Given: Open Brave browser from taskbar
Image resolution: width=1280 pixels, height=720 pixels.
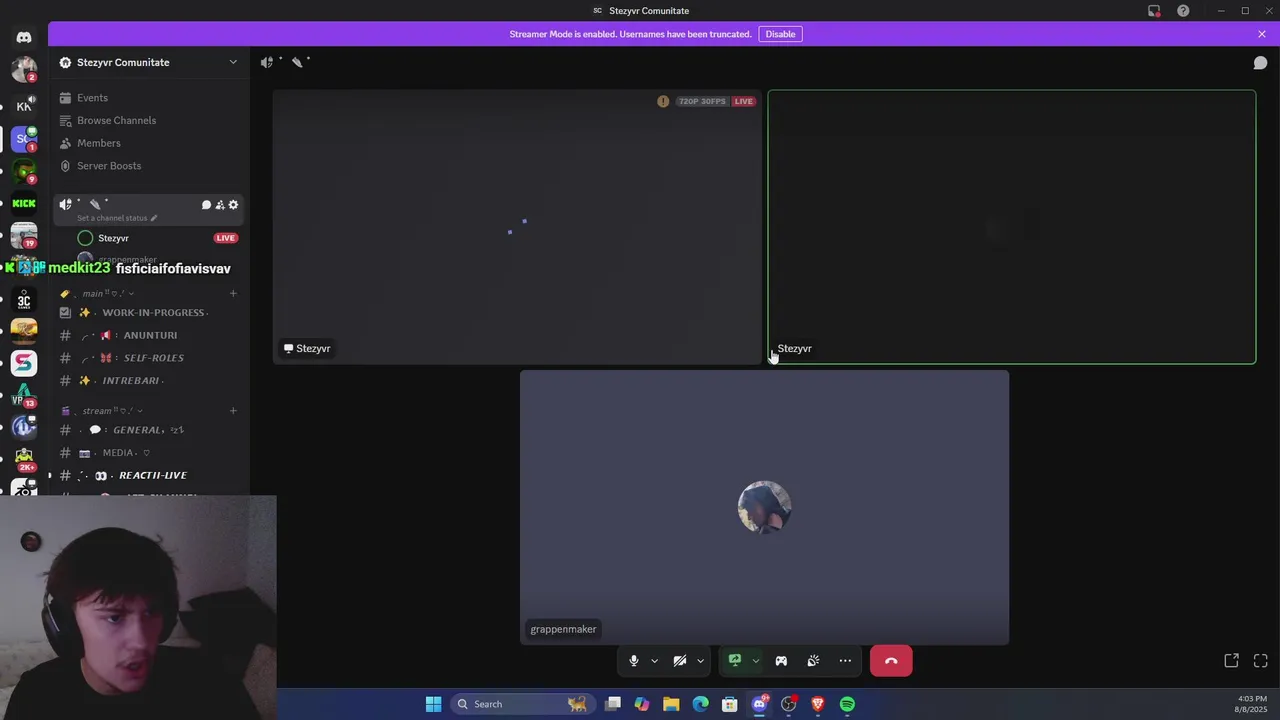Looking at the screenshot, I should tap(818, 704).
